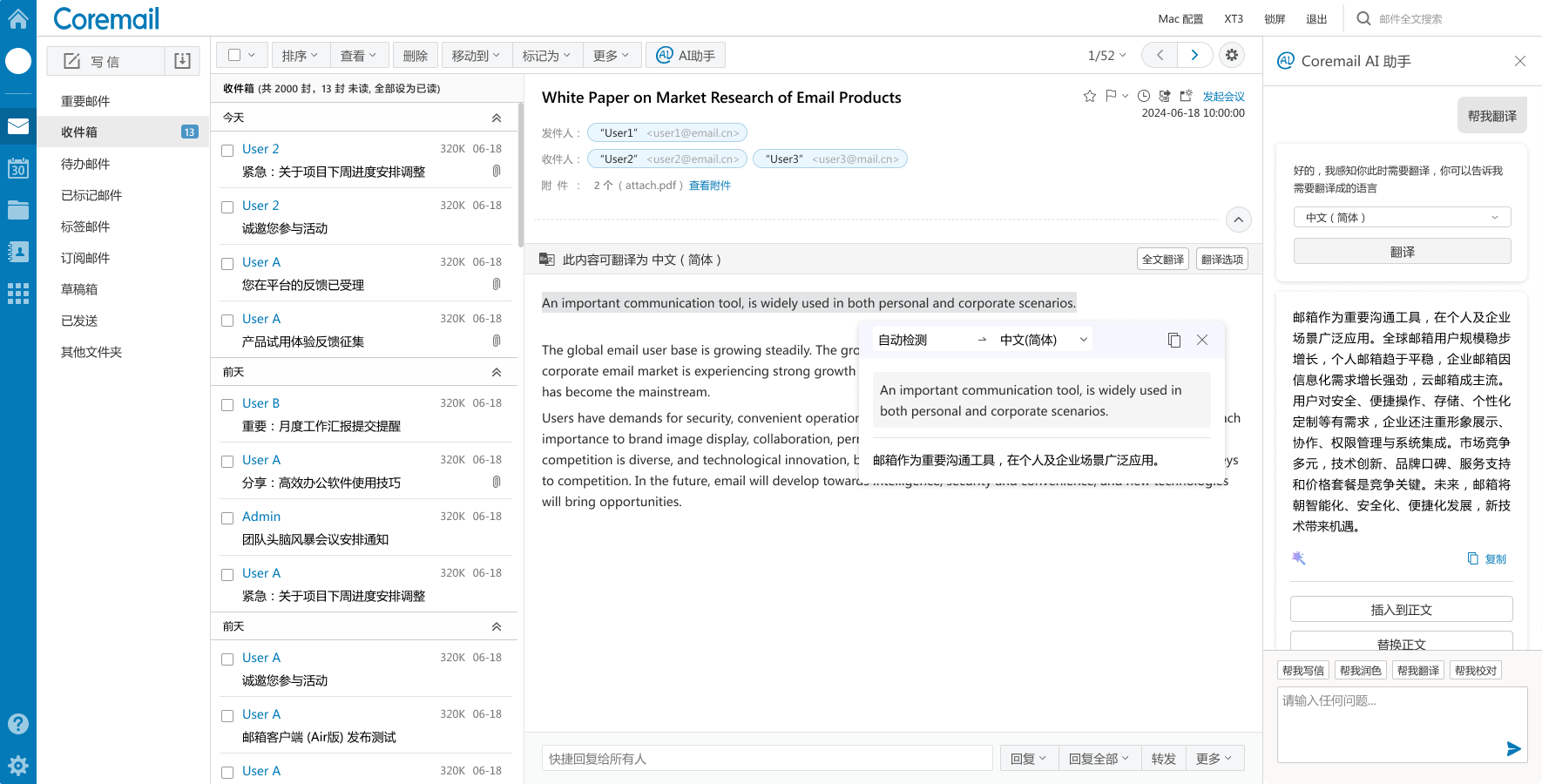This screenshot has width=1542, height=784.
Task: Collapse the 今天 email group
Action: click(x=496, y=118)
